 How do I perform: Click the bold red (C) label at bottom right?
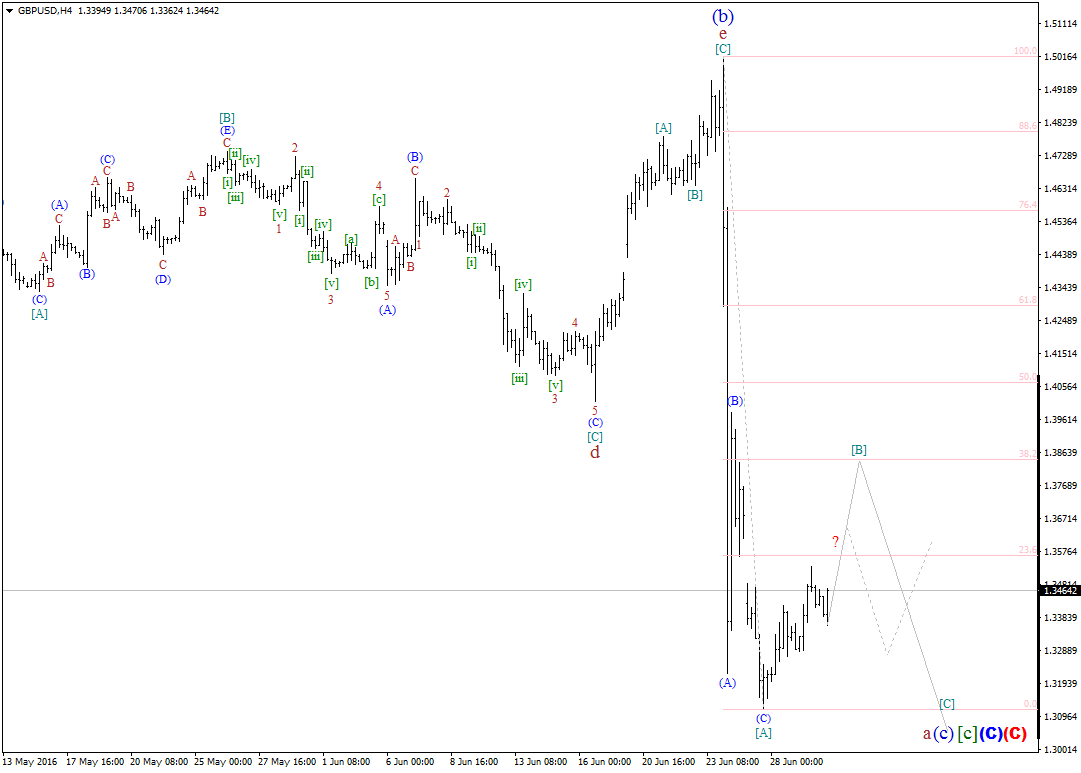pyautogui.click(x=1014, y=734)
